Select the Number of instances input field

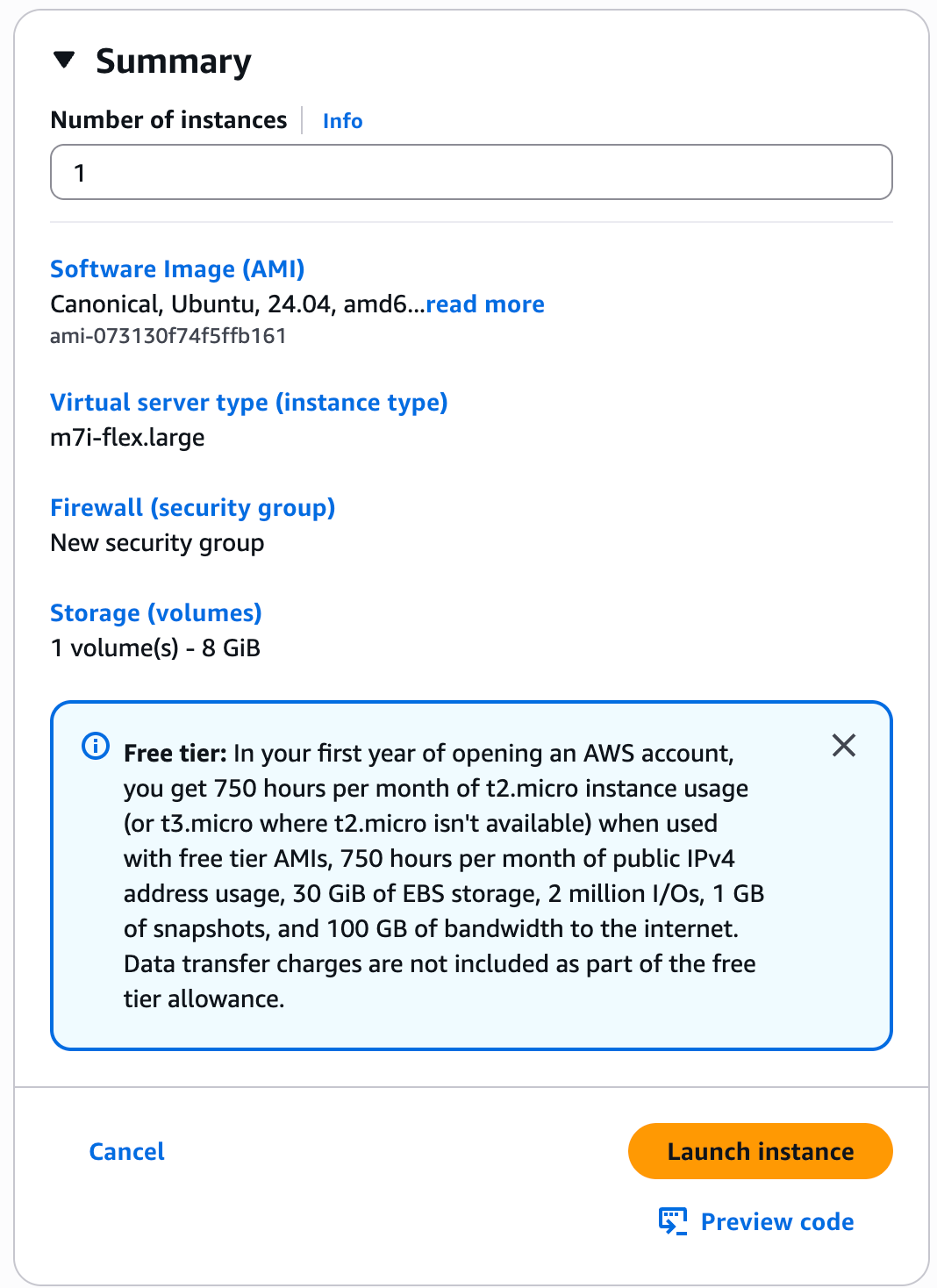point(471,172)
